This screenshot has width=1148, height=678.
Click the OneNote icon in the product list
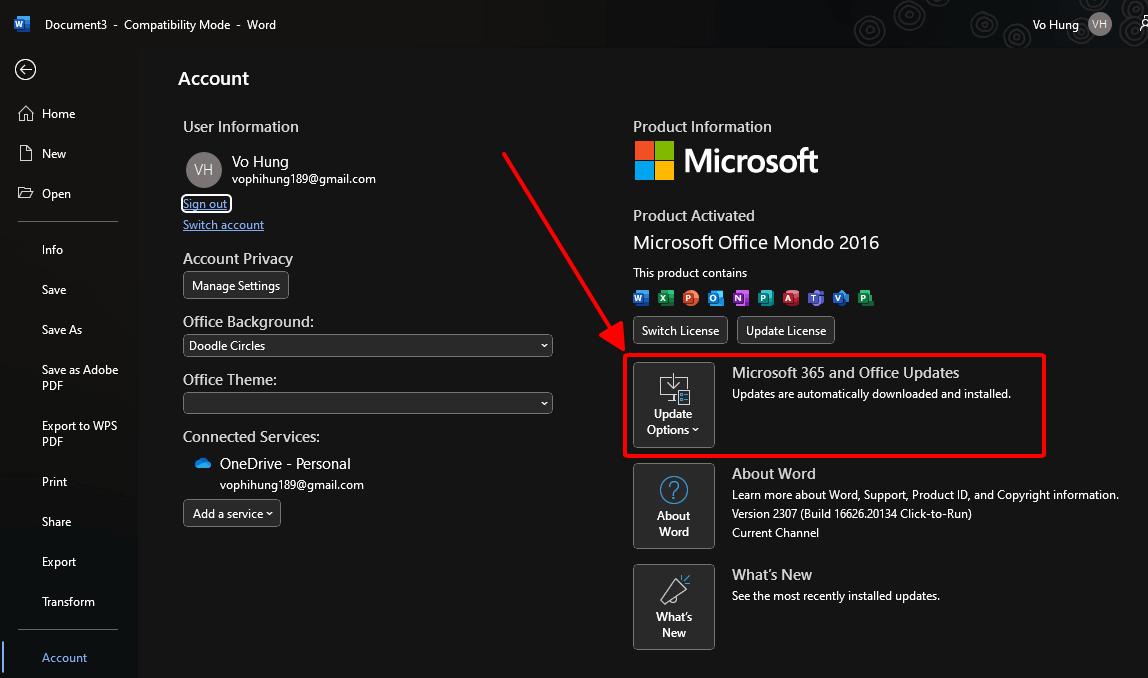tap(740, 297)
